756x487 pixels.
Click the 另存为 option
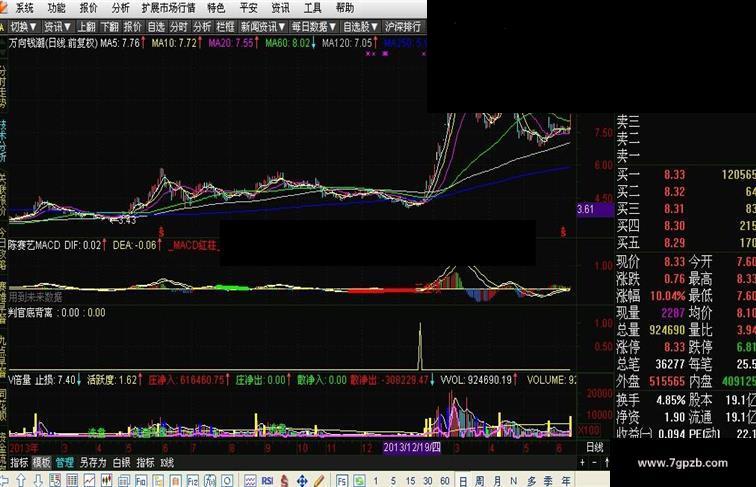(x=93, y=463)
